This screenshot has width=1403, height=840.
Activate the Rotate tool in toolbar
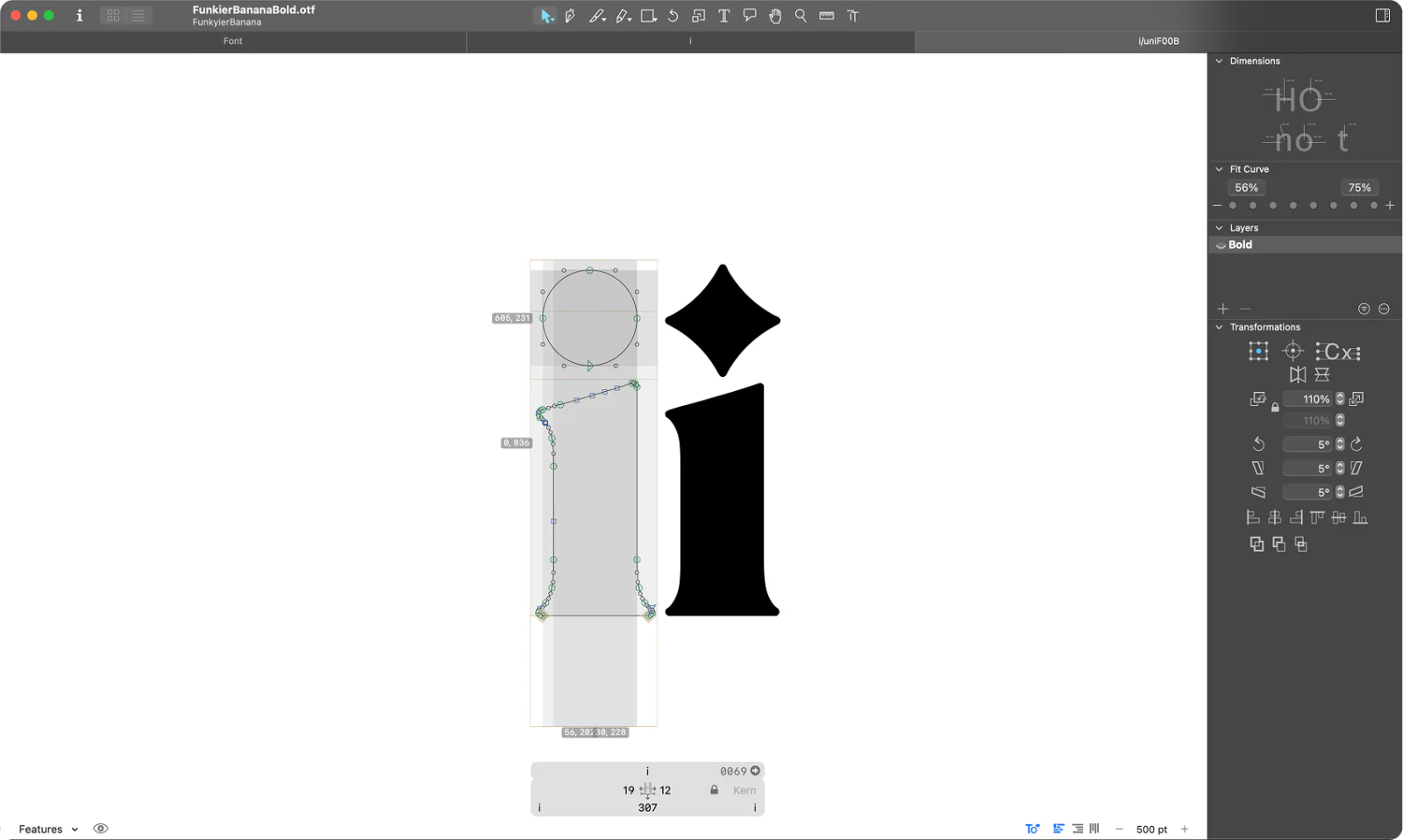coord(673,16)
